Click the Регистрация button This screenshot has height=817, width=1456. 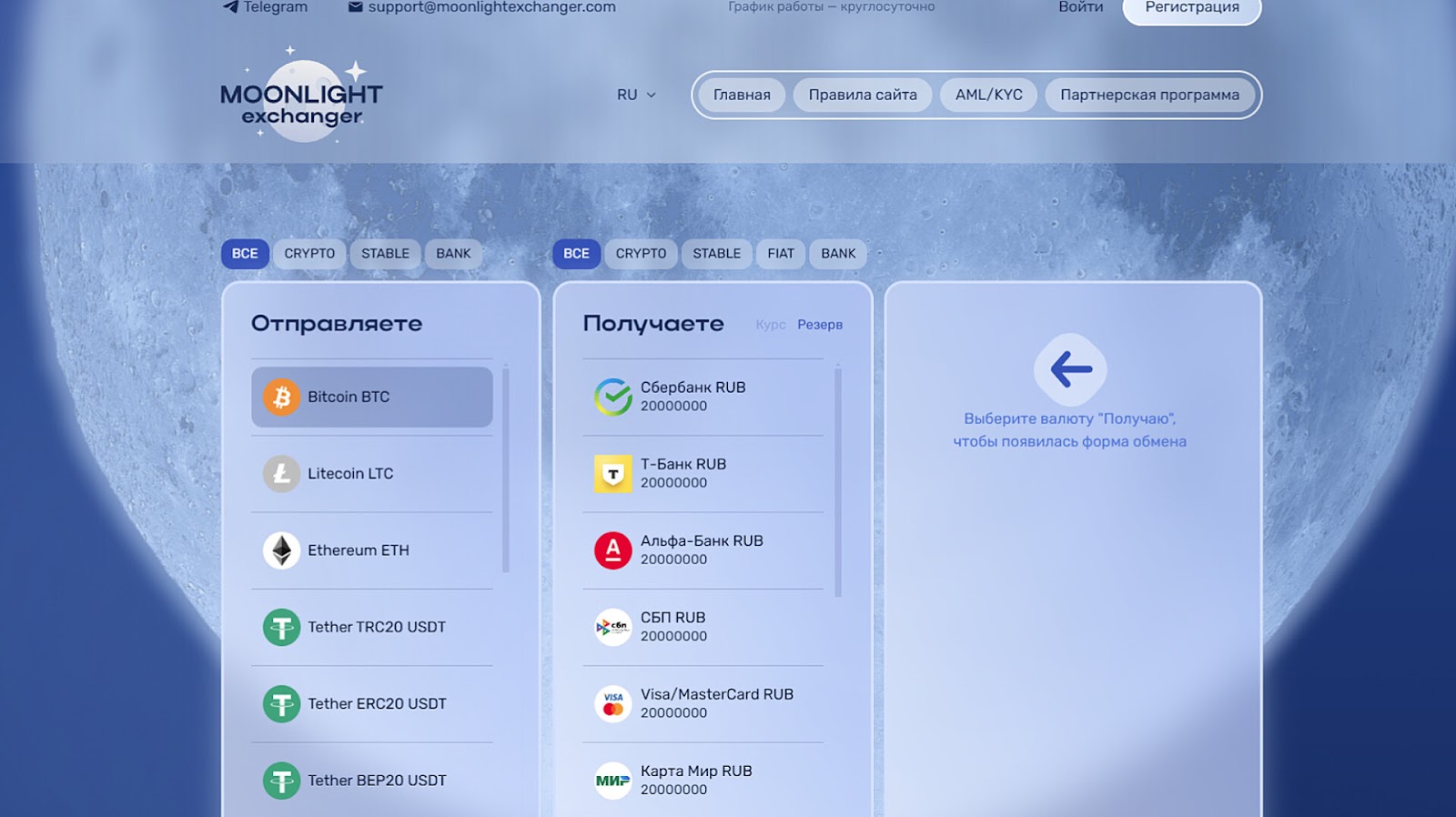1192,8
